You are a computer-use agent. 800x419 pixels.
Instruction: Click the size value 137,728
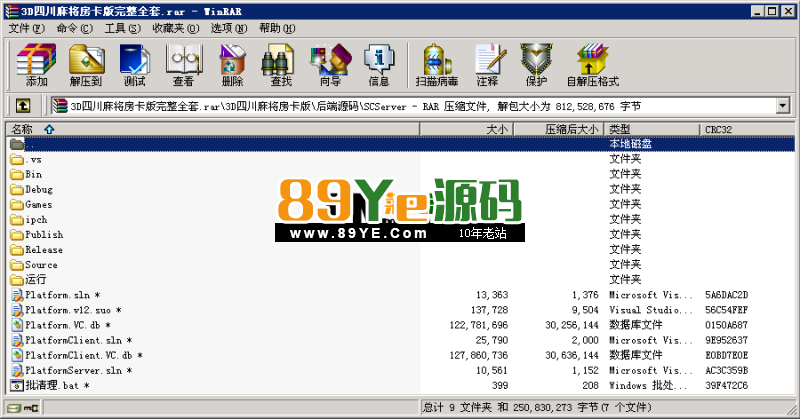point(489,310)
